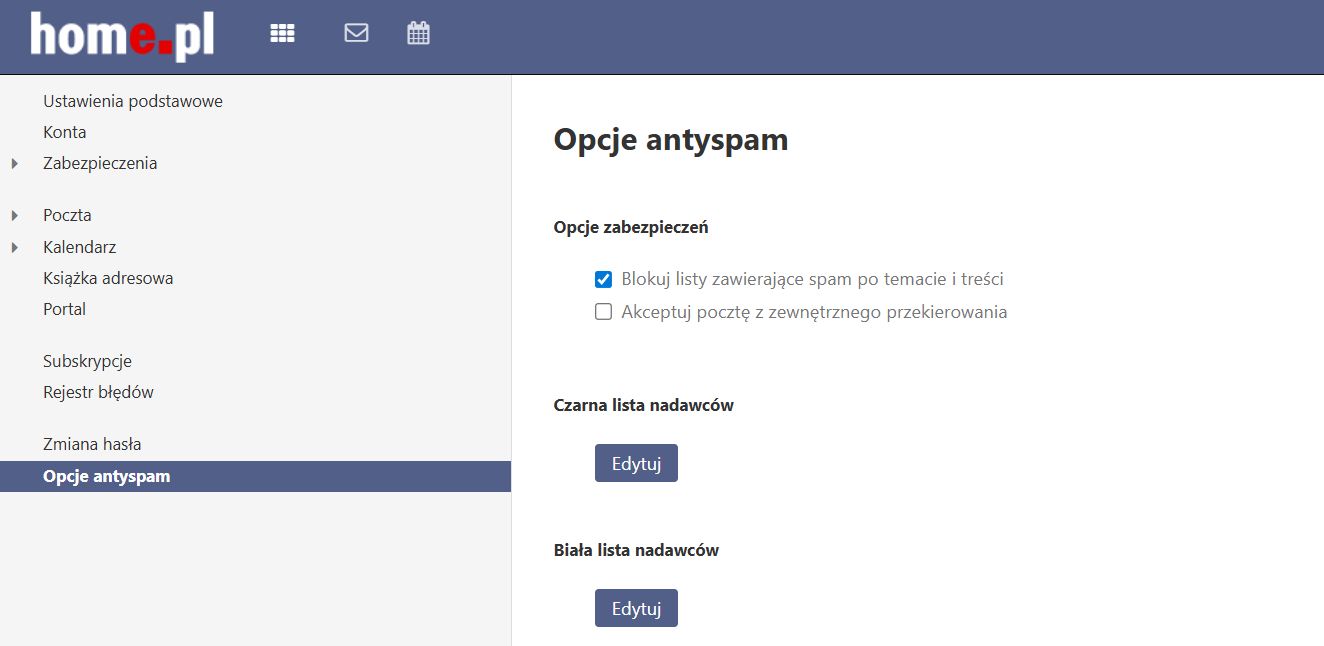This screenshot has height=646, width=1324.
Task: Click the Zabezpieczenia sidebar label
Action: [100, 163]
